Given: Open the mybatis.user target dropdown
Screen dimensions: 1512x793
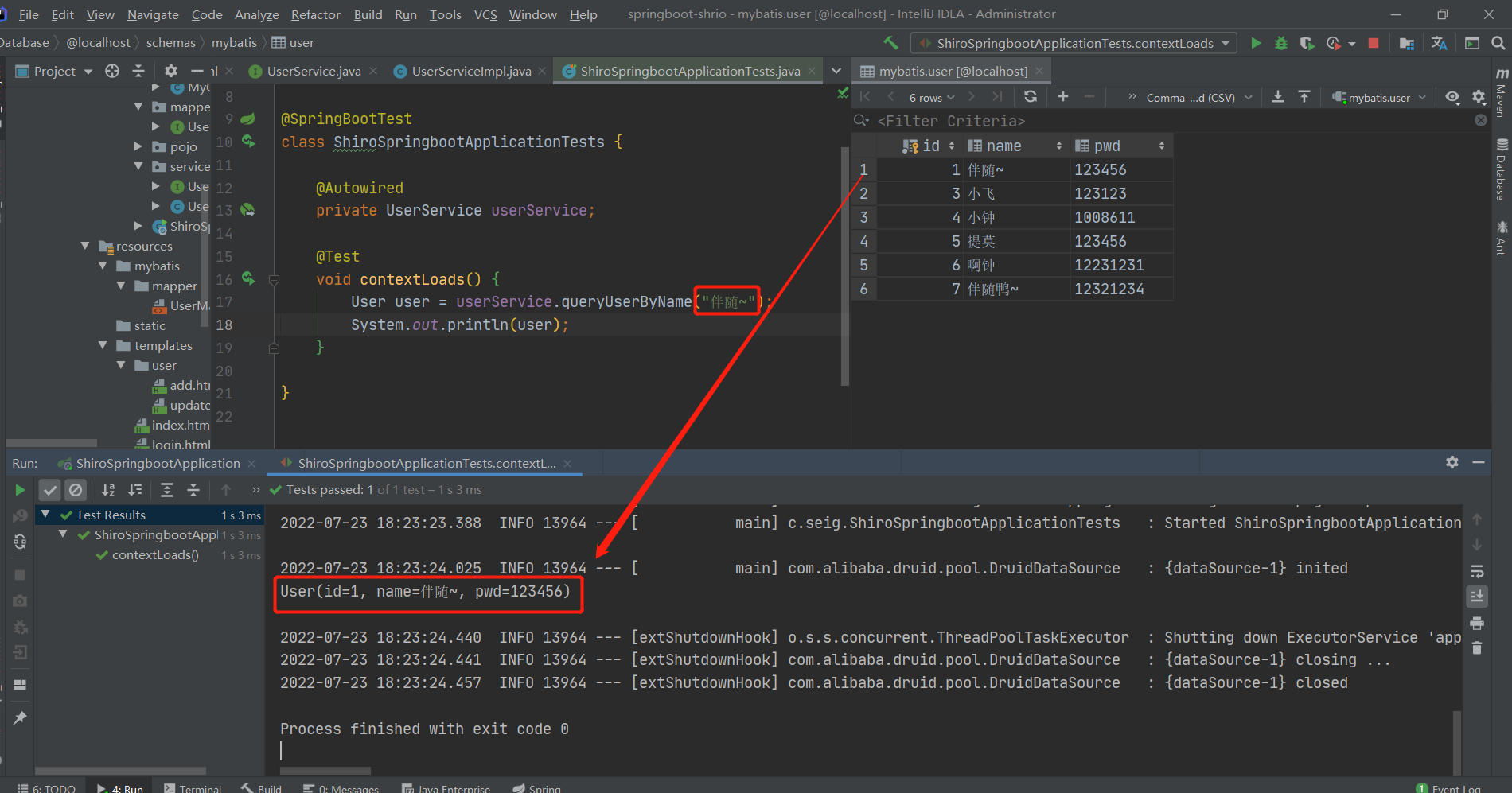Looking at the screenshot, I should (x=1380, y=97).
